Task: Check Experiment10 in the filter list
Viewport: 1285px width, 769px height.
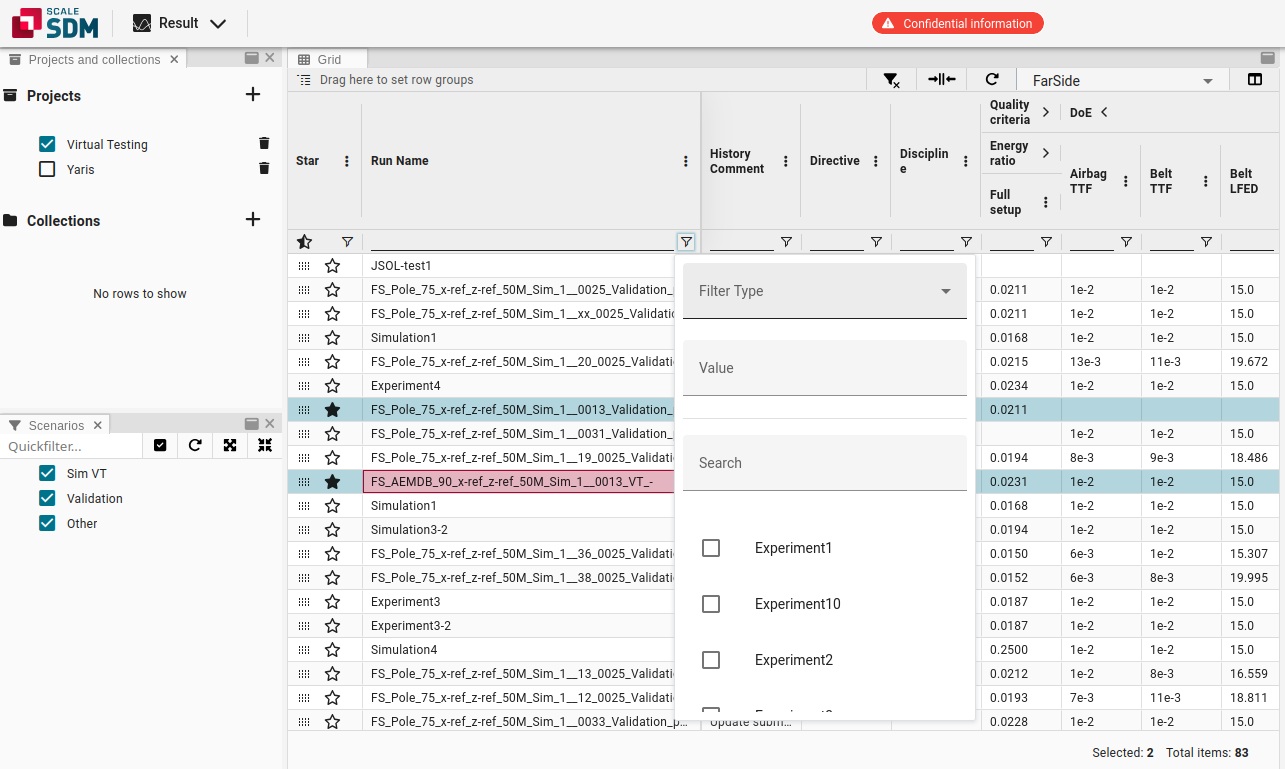Action: click(x=711, y=604)
